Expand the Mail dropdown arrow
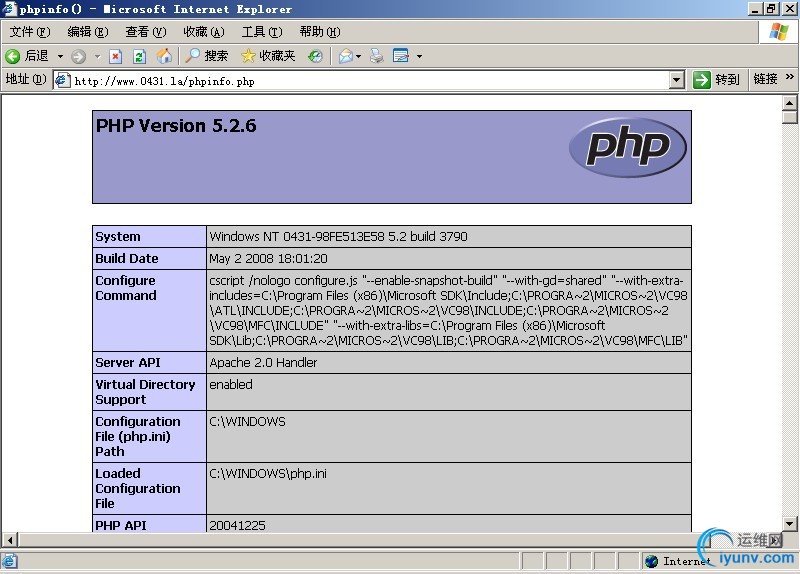The image size is (800, 574). 359,56
